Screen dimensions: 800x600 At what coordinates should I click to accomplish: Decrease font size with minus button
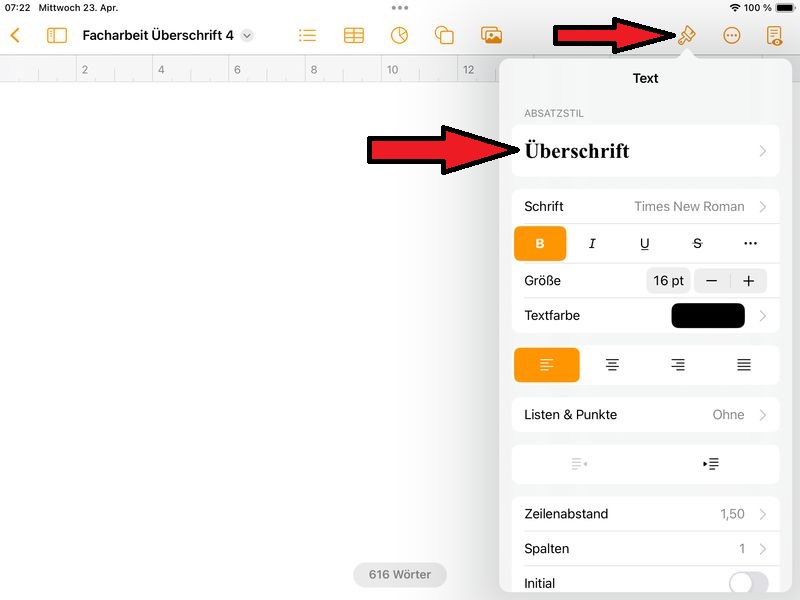(x=711, y=281)
